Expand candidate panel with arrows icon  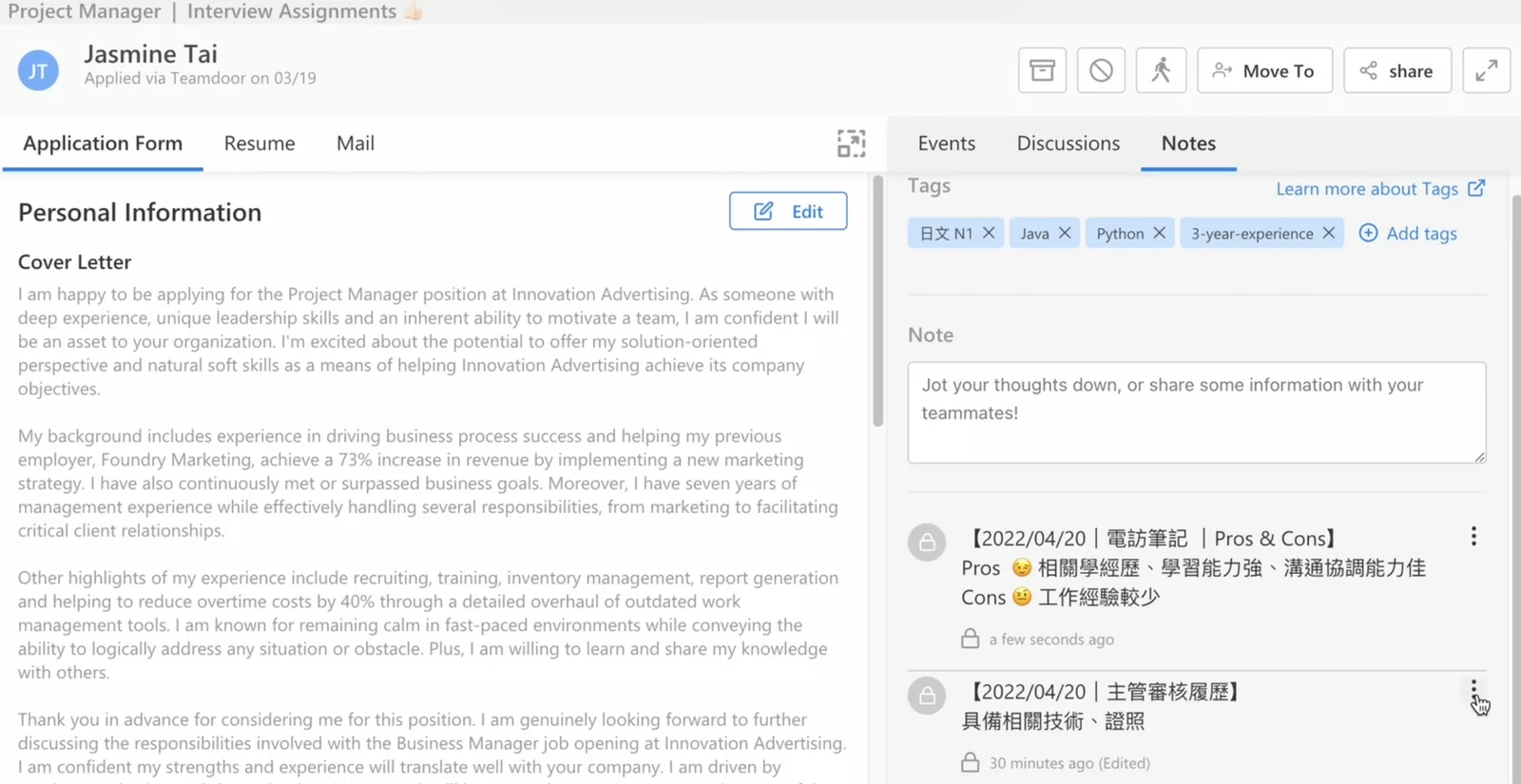pyautogui.click(x=1486, y=70)
